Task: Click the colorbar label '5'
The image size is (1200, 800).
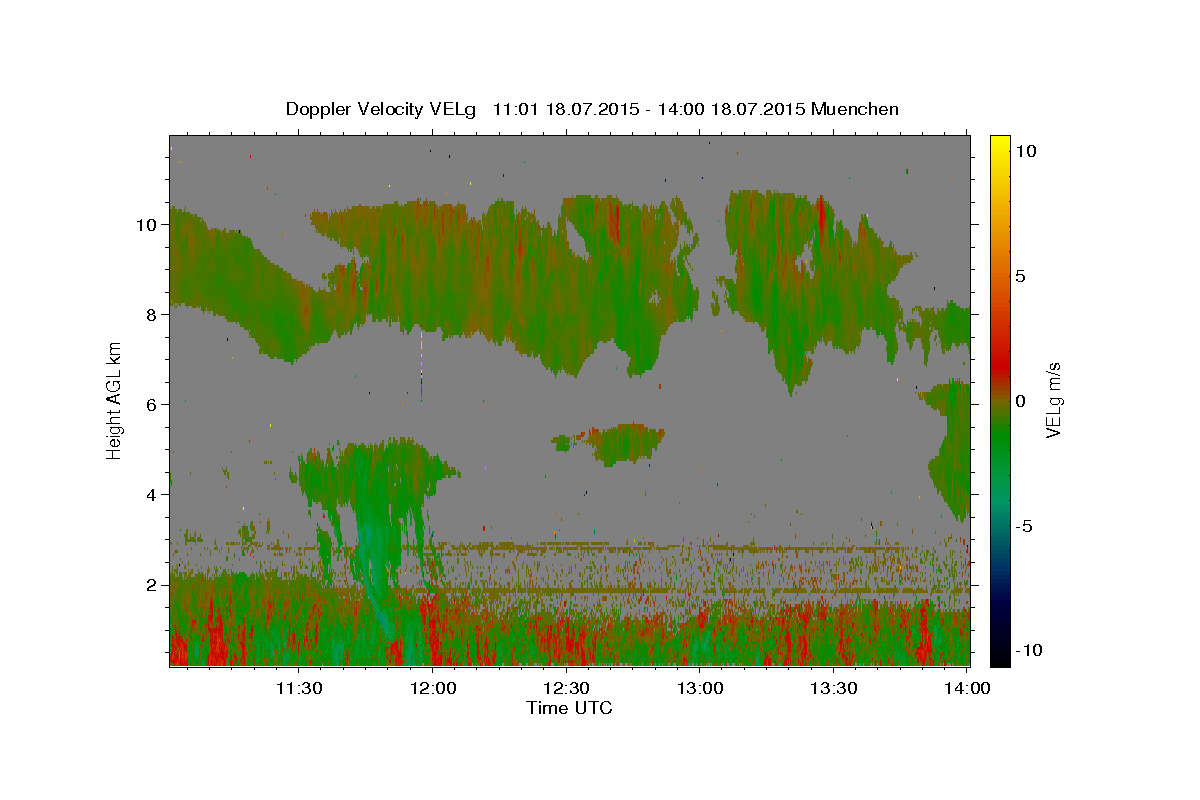Action: (1021, 275)
